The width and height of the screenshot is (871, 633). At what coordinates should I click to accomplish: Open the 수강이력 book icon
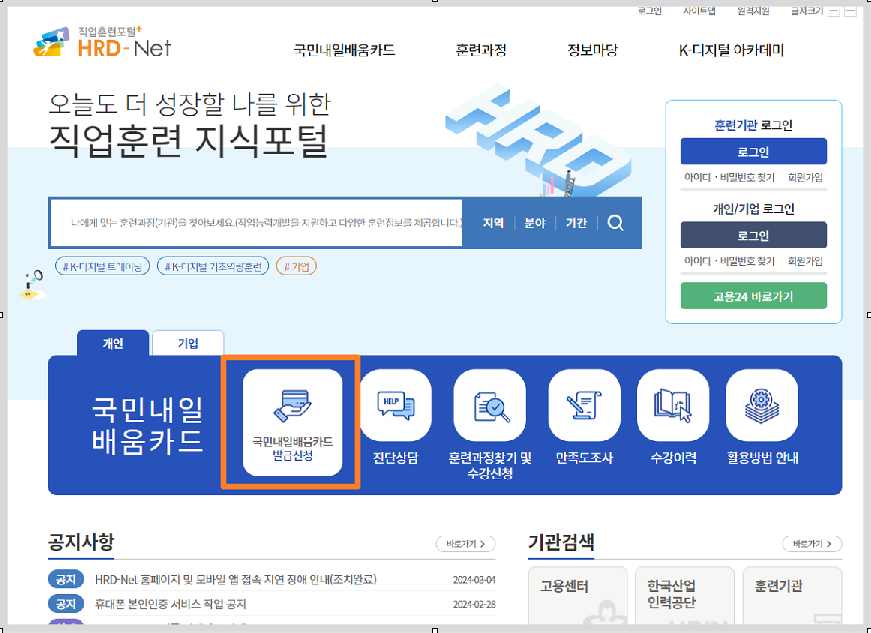tap(673, 405)
